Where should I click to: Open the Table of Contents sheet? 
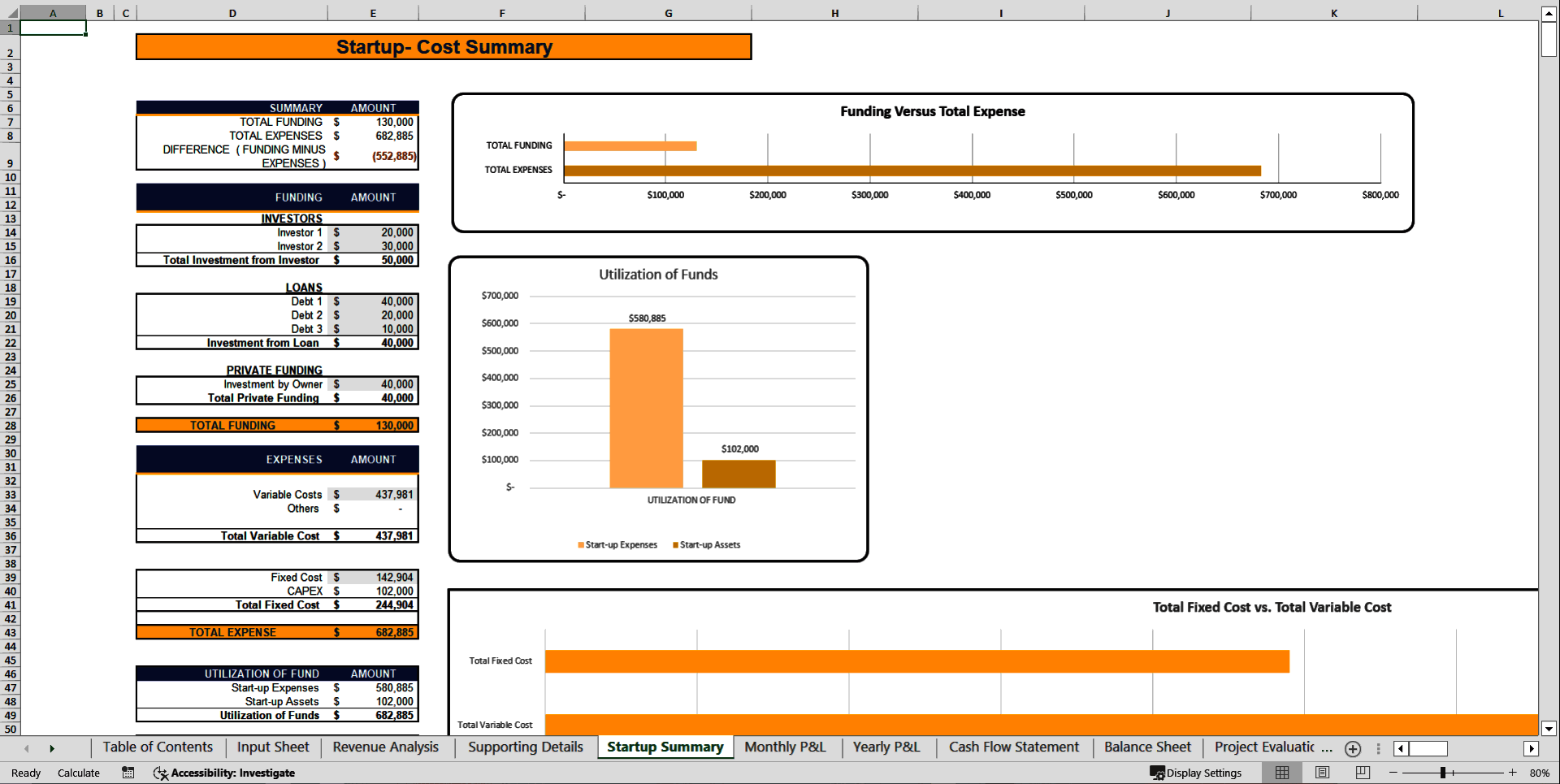(x=157, y=747)
